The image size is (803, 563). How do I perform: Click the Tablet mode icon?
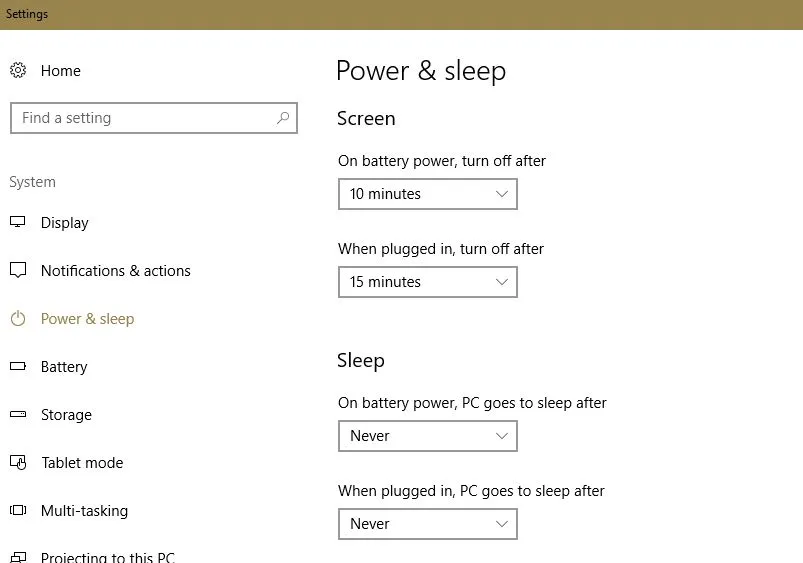pos(18,462)
